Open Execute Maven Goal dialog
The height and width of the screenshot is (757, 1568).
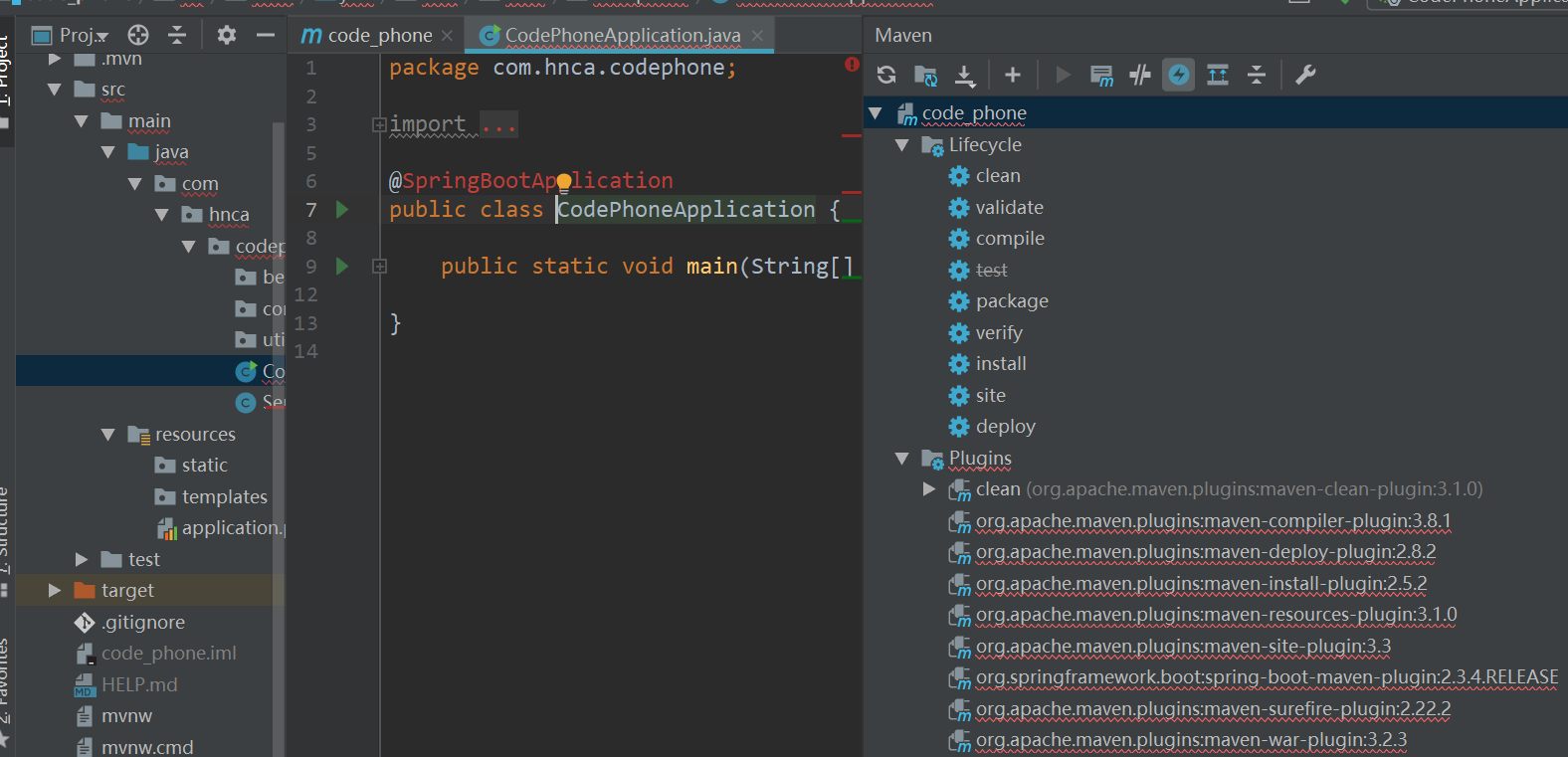[x=1101, y=75]
